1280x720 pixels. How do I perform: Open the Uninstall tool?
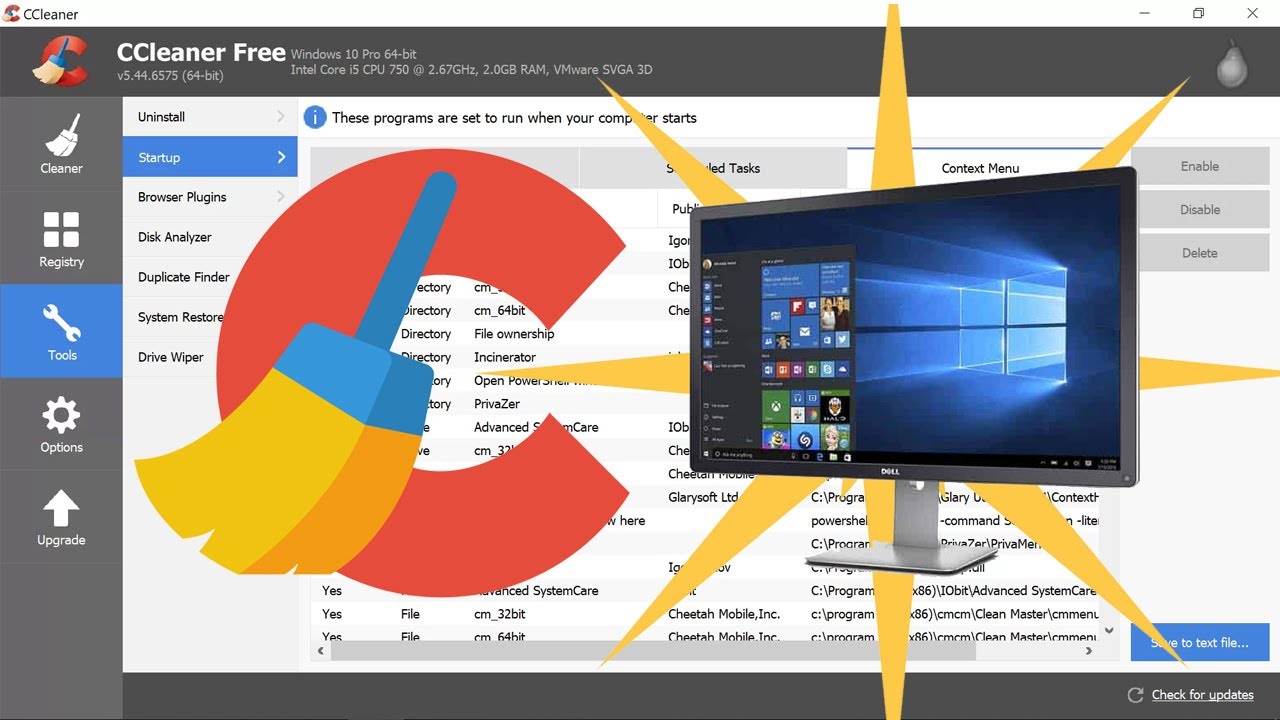coord(210,117)
